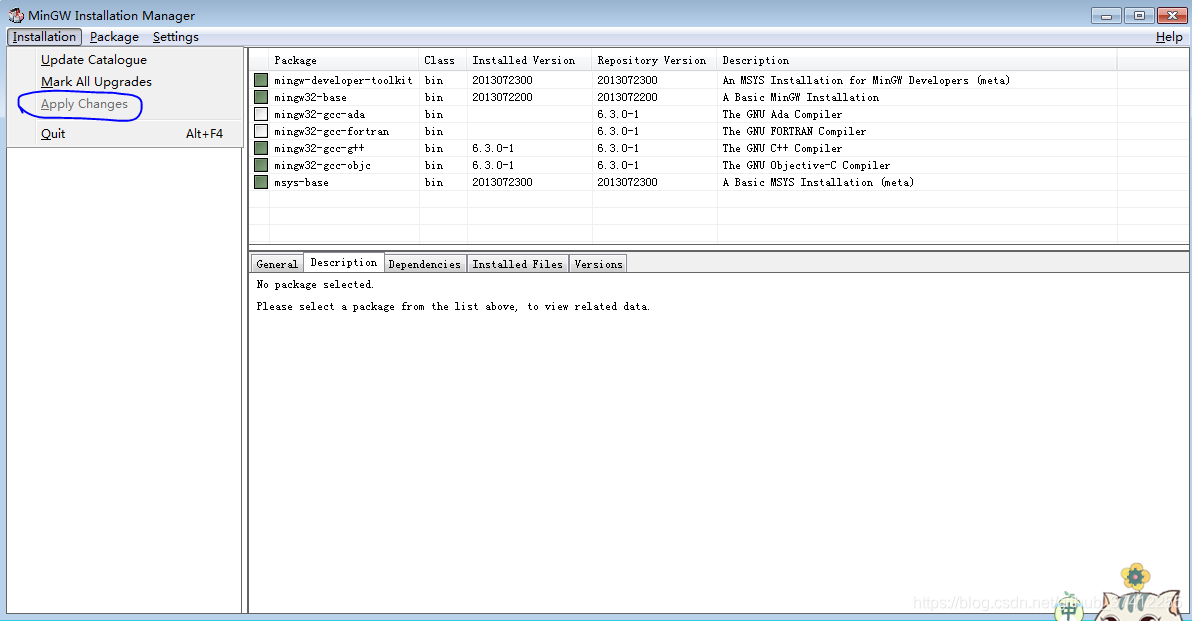Switch to the Versions tab

coord(598,264)
